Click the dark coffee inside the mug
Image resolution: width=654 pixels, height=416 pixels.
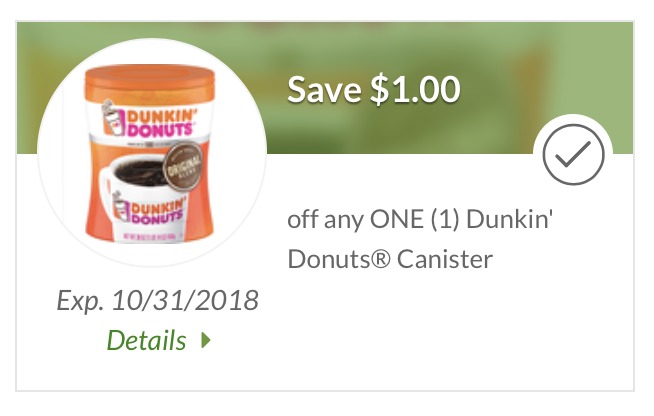click(140, 172)
